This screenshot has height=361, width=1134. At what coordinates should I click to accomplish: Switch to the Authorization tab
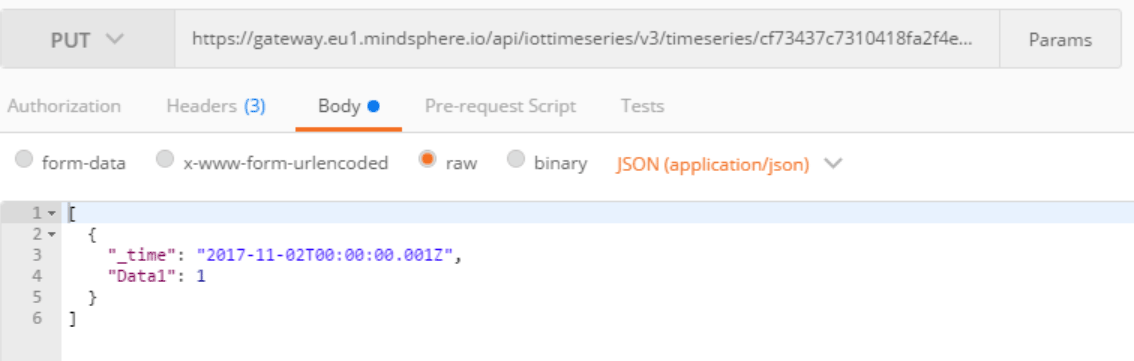click(x=64, y=106)
